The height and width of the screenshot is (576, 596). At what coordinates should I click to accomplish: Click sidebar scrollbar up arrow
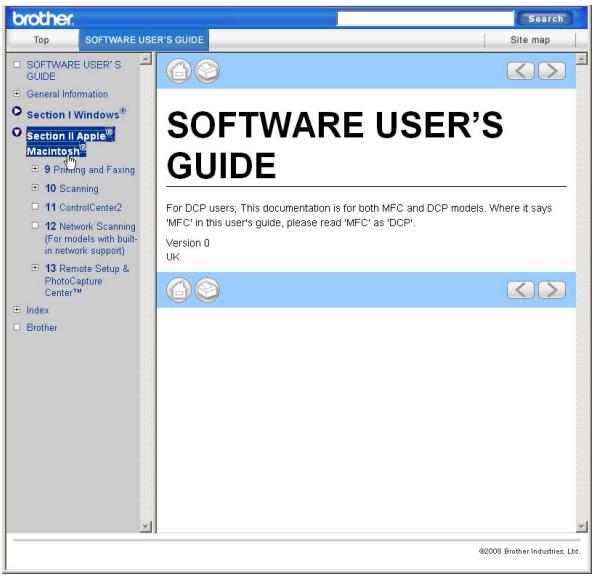(146, 59)
